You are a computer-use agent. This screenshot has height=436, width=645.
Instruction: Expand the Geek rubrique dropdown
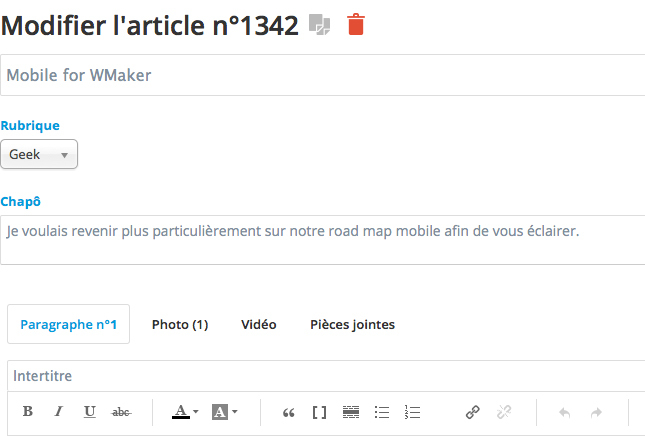[x=39, y=154]
